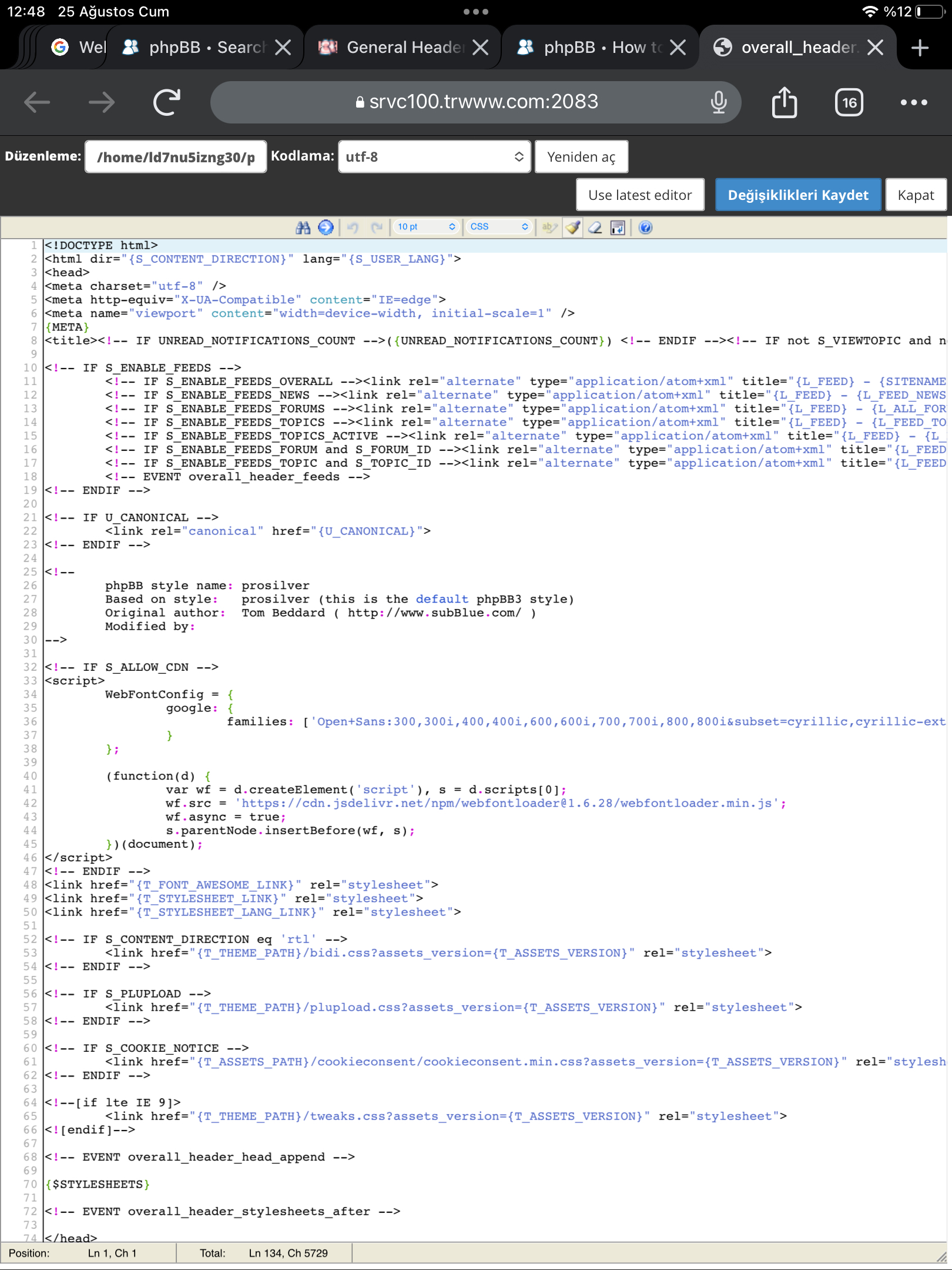Screen dimensions: 952x1270
Task: Open a new tab with plus icon
Action: tap(920, 48)
